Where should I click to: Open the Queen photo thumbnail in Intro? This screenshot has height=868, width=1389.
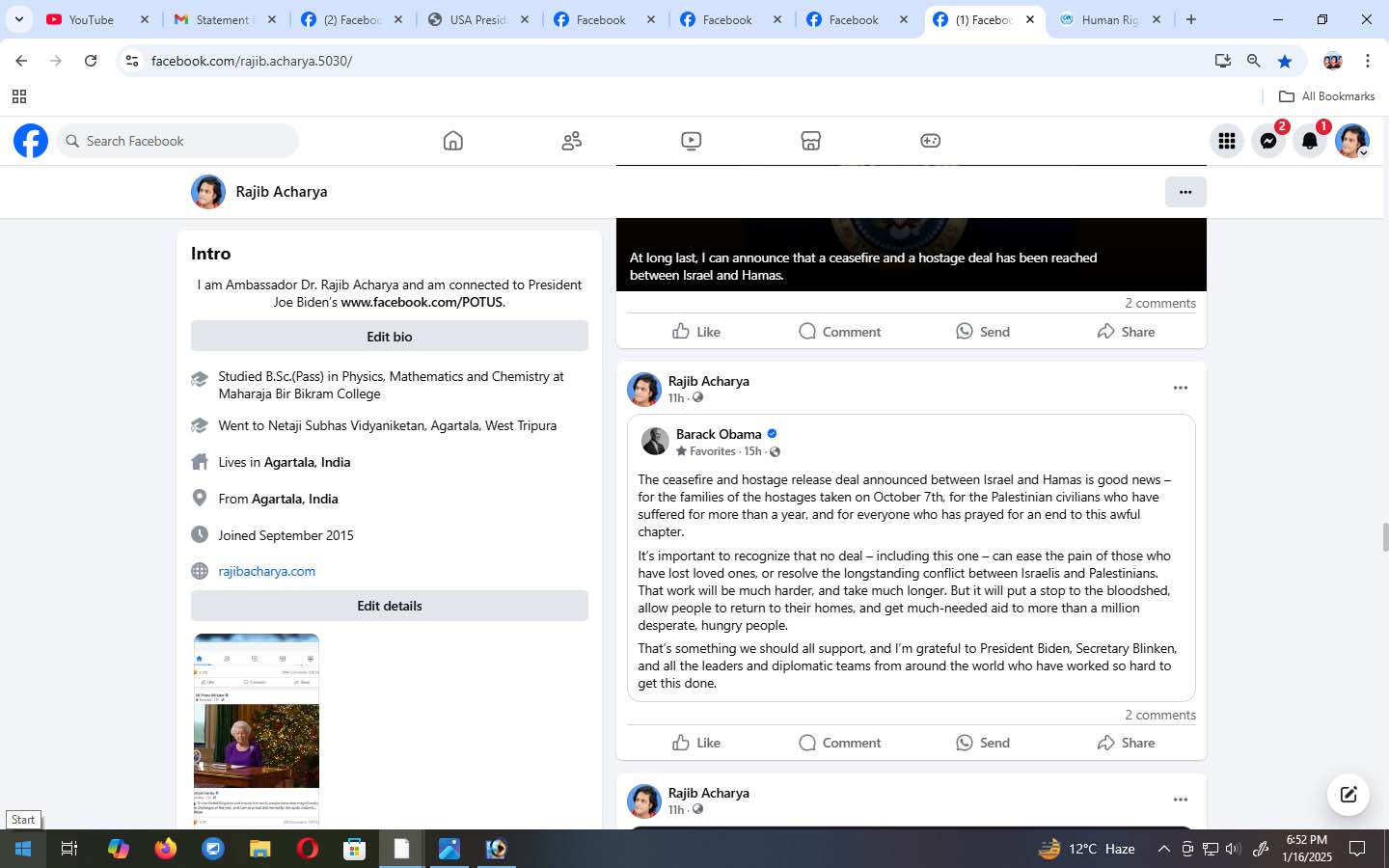(x=257, y=730)
